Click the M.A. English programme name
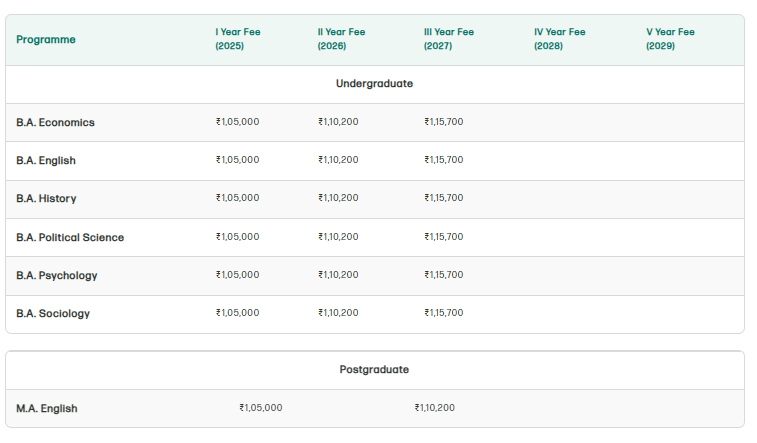The image size is (757, 443). click(x=47, y=409)
